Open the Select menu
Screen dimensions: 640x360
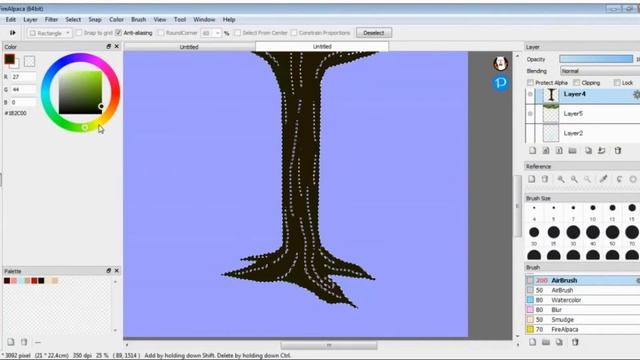[x=73, y=20]
